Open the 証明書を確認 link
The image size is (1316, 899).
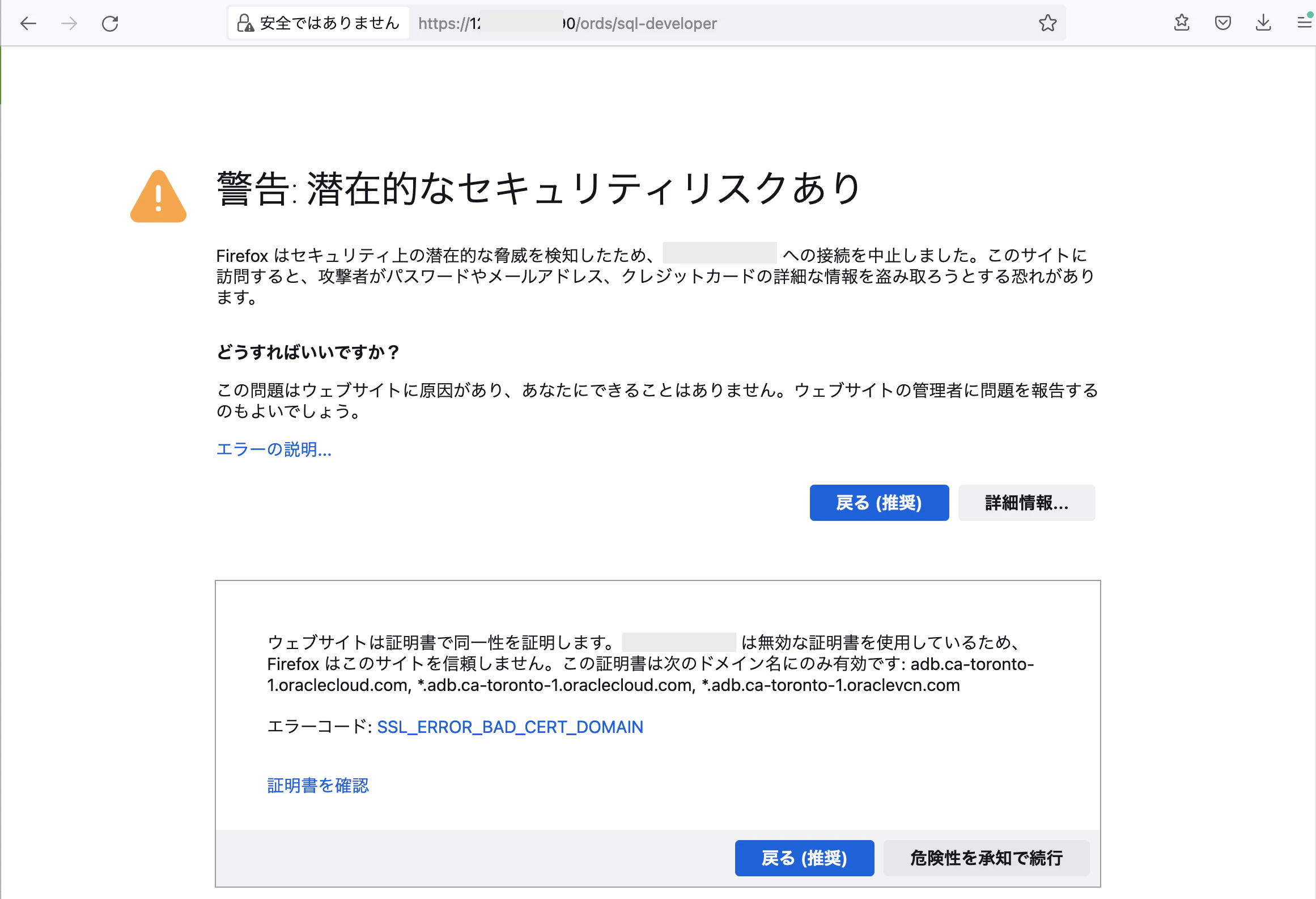point(318,786)
